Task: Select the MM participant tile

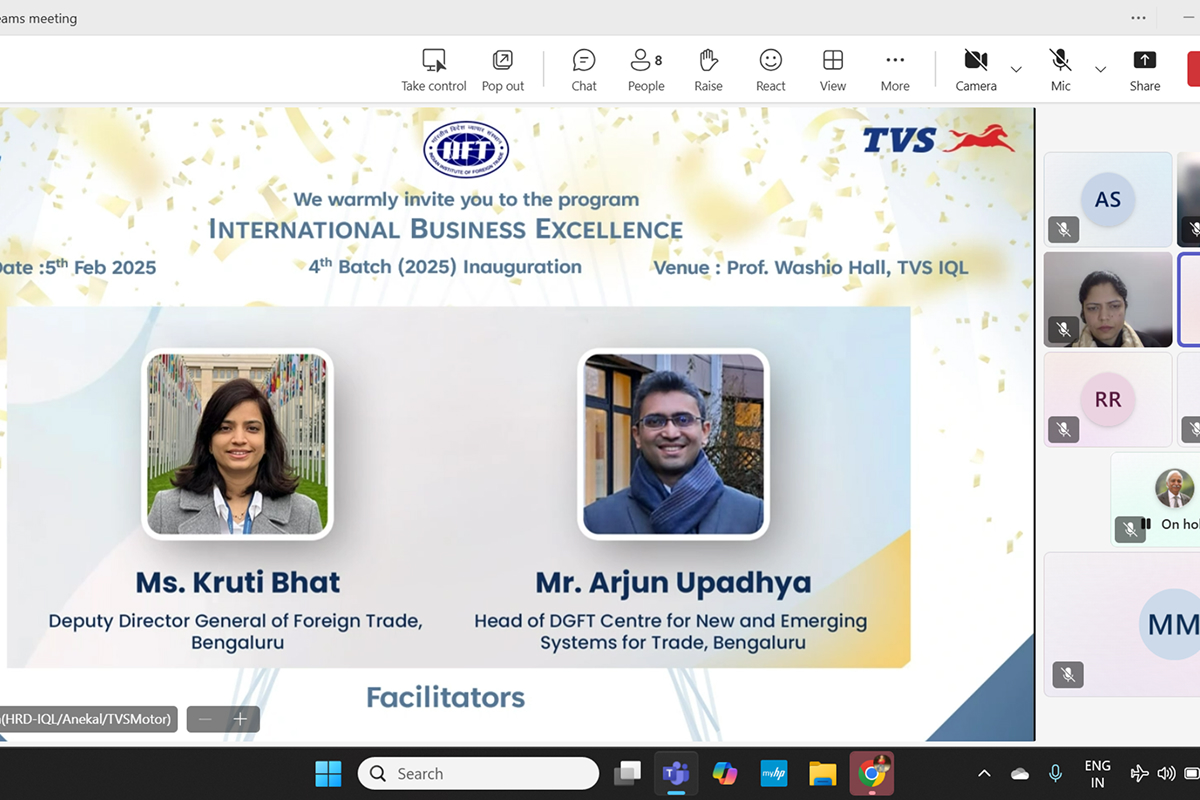Action: 1122,624
